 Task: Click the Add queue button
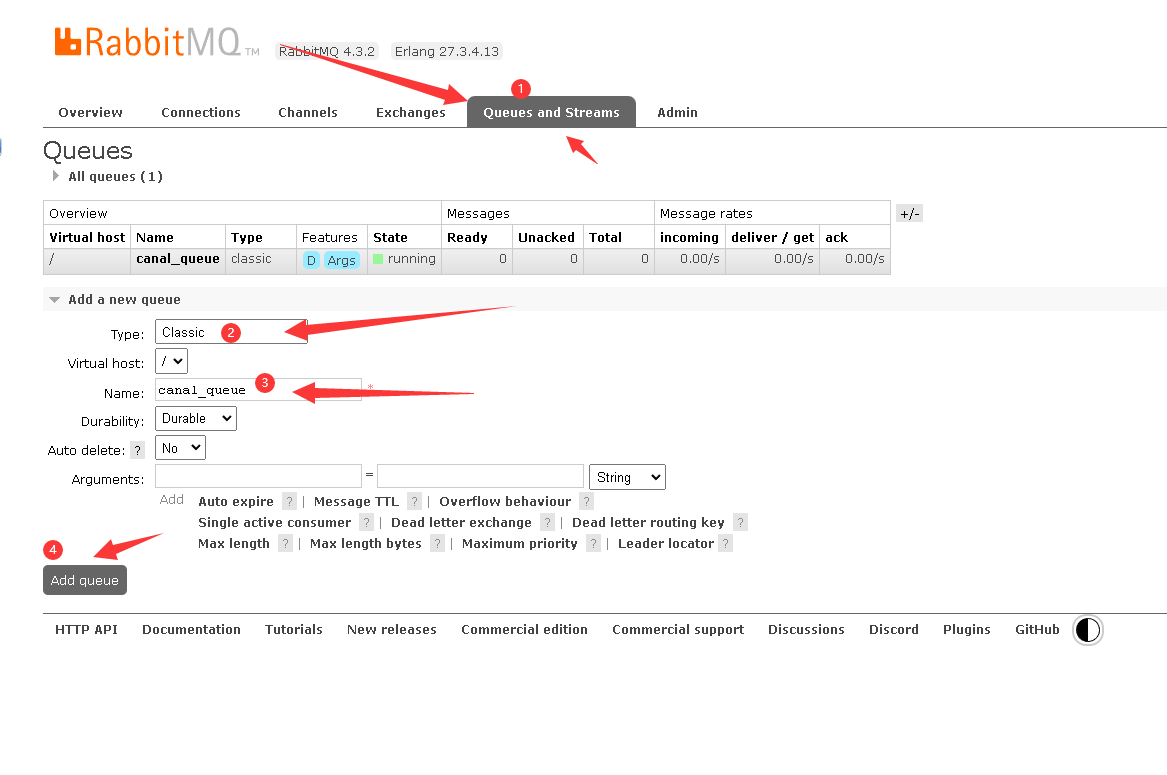coord(85,580)
